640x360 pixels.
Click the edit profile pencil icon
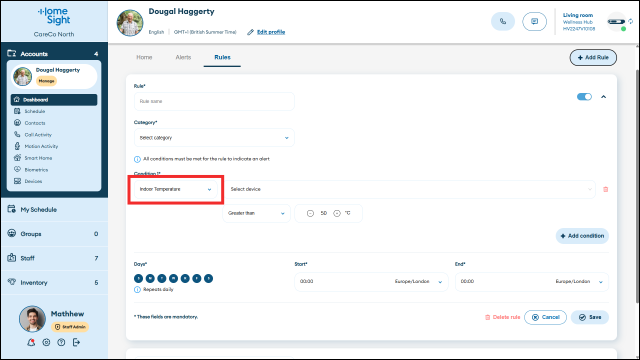(250, 32)
